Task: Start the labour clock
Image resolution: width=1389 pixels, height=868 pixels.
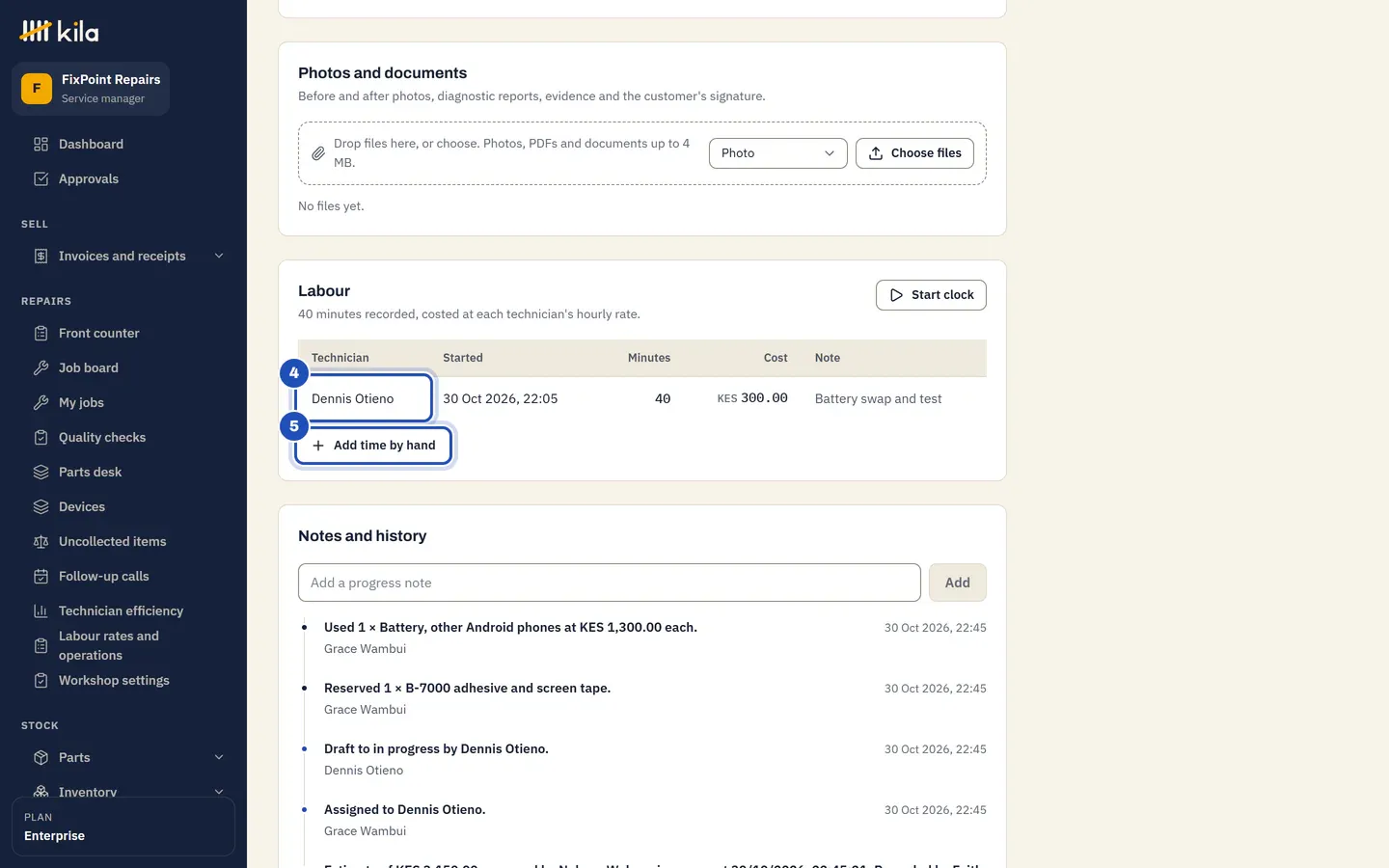Action: (x=931, y=295)
